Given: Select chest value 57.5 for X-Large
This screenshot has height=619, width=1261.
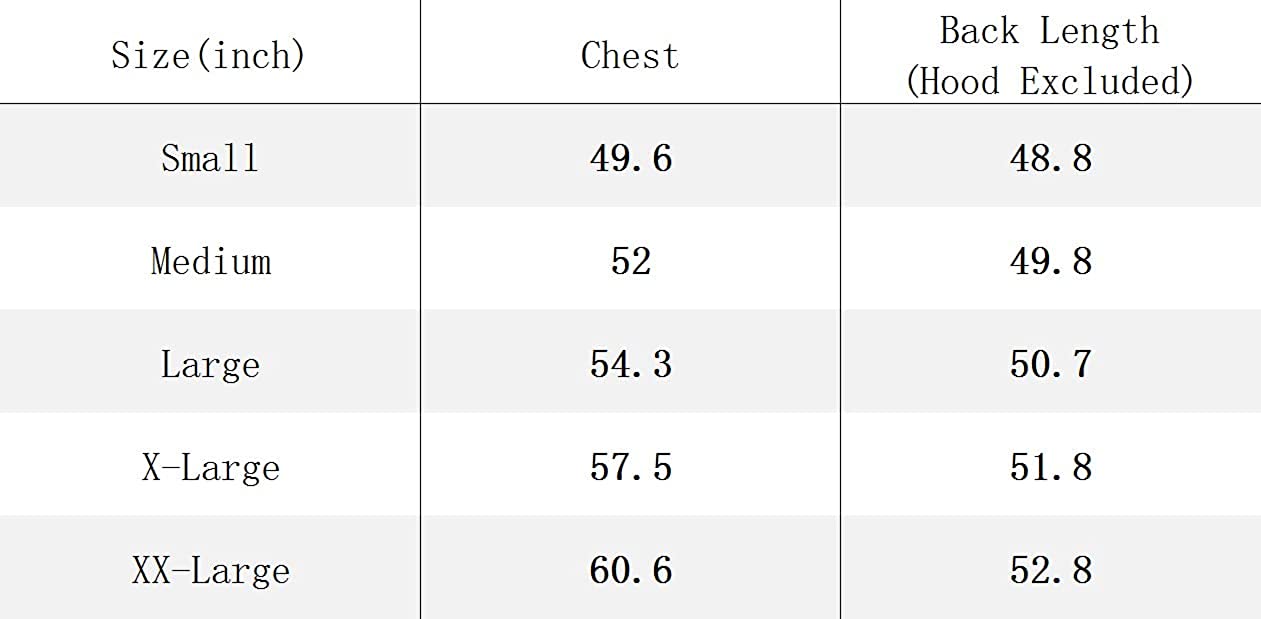Looking at the screenshot, I should tap(631, 468).
